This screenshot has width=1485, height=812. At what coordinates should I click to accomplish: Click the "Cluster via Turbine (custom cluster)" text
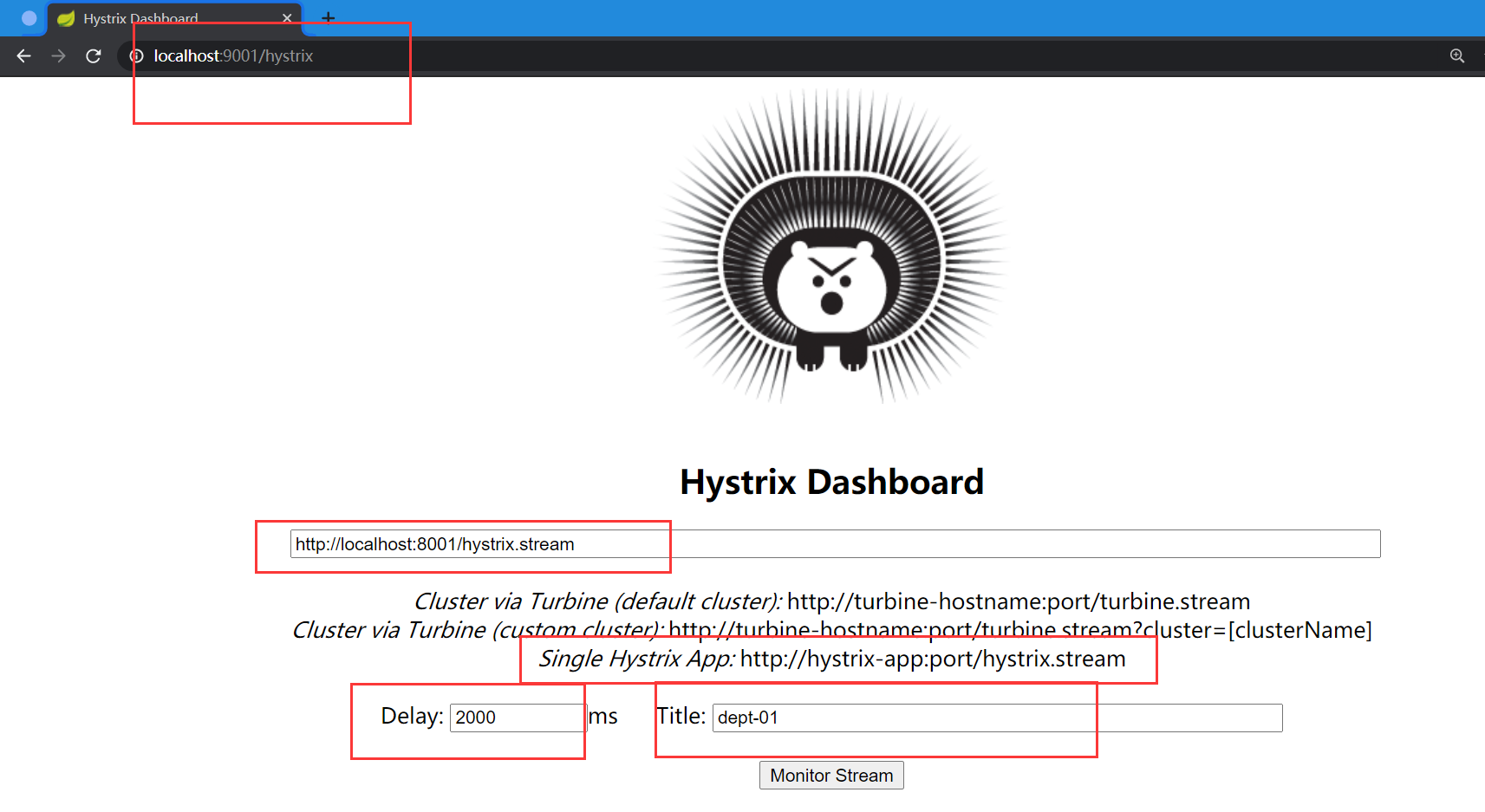coord(477,630)
